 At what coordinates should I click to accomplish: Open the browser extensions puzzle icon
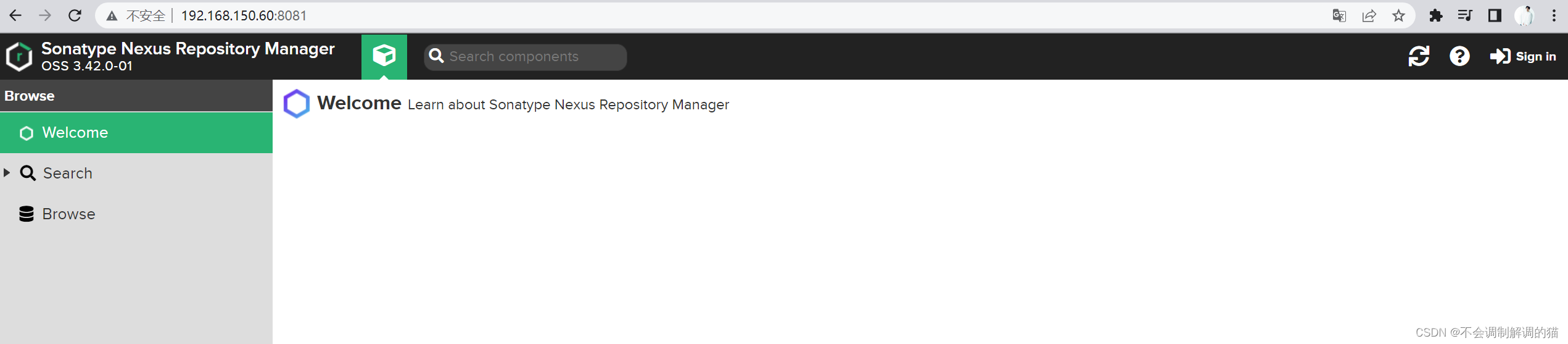pyautogui.click(x=1435, y=15)
